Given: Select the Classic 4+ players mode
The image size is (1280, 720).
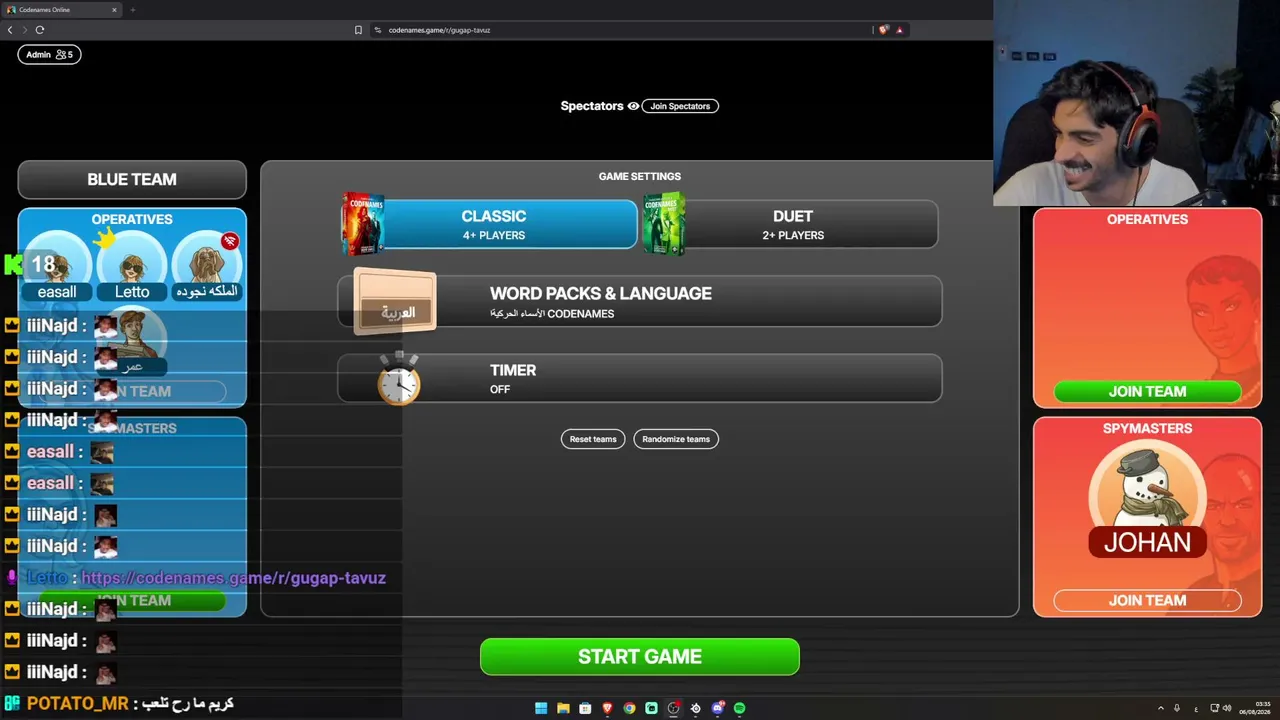Looking at the screenshot, I should tap(493, 224).
